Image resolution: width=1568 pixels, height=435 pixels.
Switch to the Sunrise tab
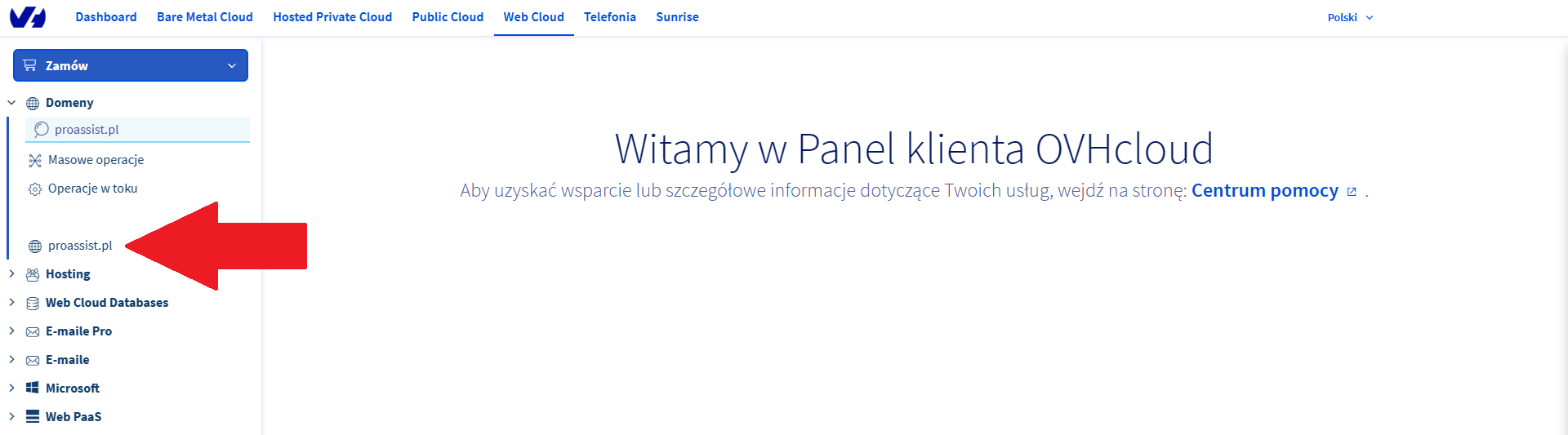pyautogui.click(x=677, y=17)
